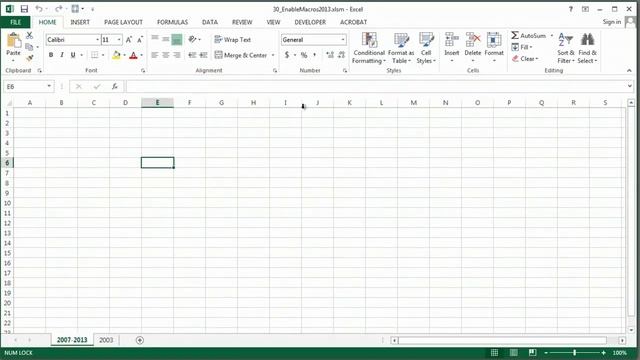640x360 pixels.
Task: Click the Paste clipboard icon
Action: (13, 41)
